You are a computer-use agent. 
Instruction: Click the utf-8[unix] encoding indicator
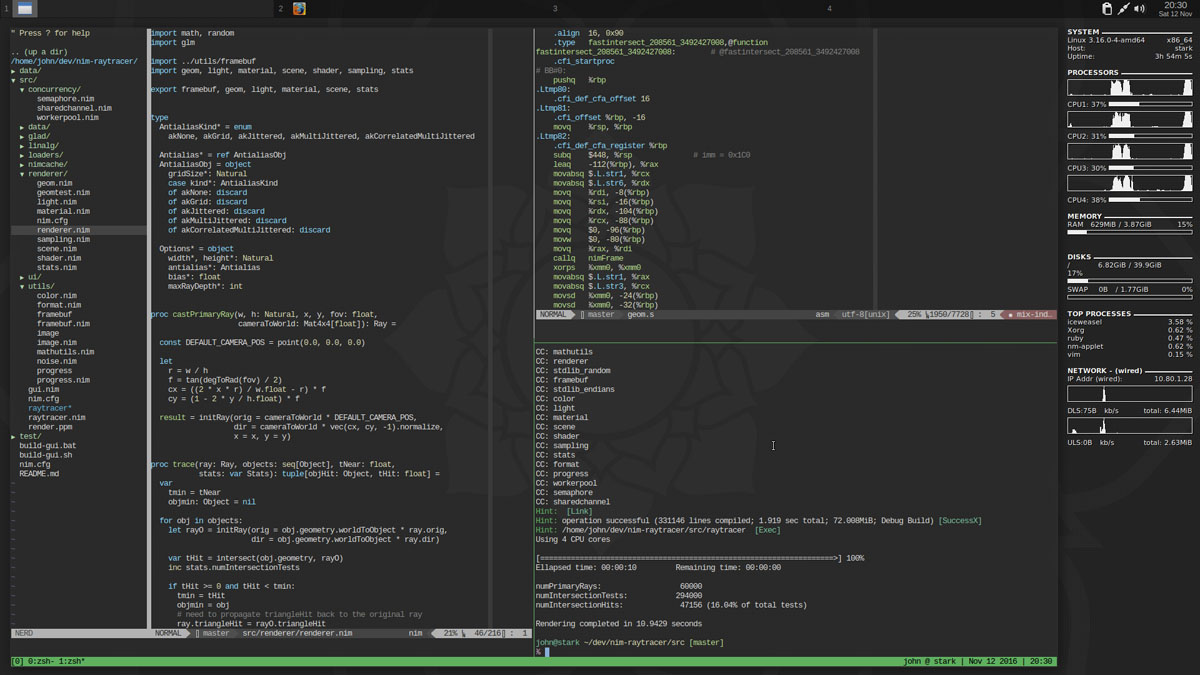tap(865, 315)
